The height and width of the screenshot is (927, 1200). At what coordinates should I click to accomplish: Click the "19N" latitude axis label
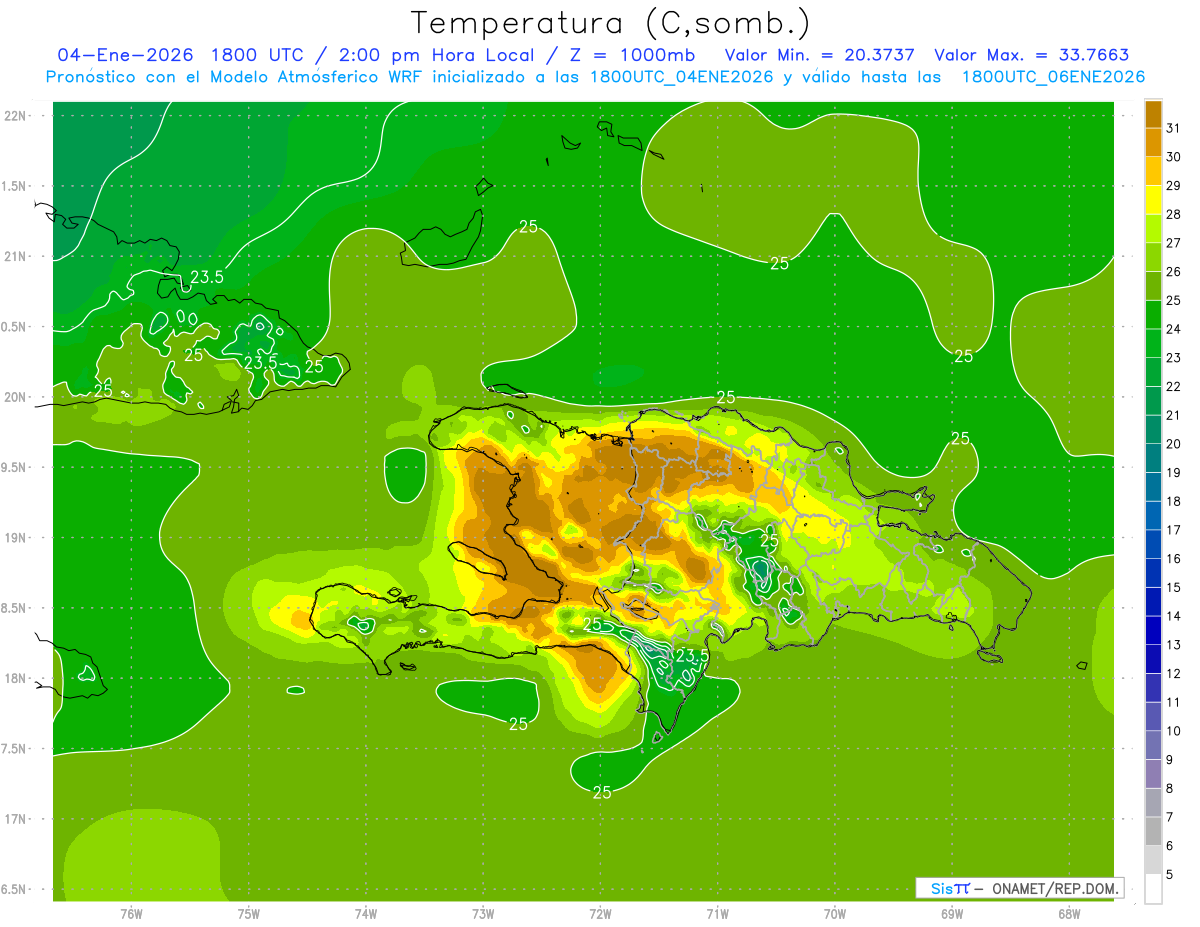(x=17, y=537)
